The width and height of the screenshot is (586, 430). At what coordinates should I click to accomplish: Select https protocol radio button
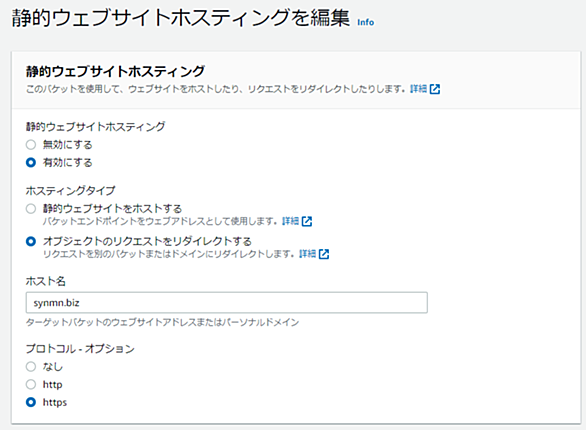coord(31,402)
